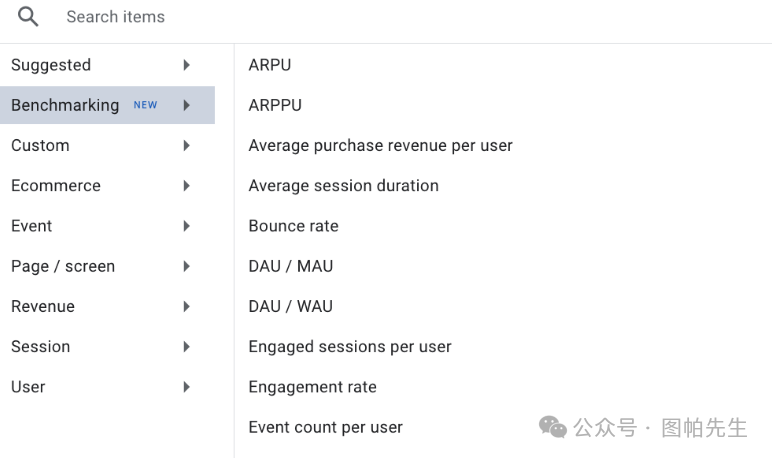
Task: Expand the Session category arrow
Action: 187,346
